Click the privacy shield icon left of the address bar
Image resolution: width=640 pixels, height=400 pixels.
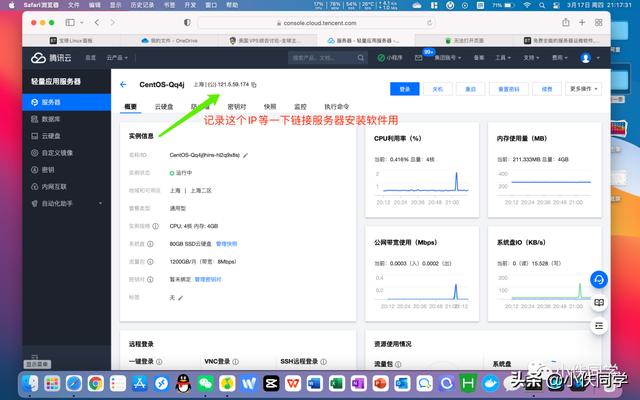click(x=187, y=22)
